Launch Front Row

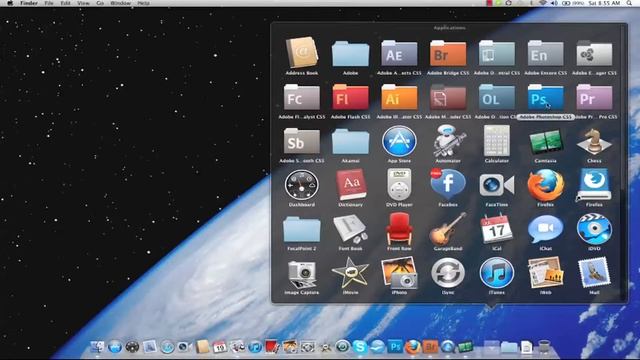pyautogui.click(x=399, y=229)
